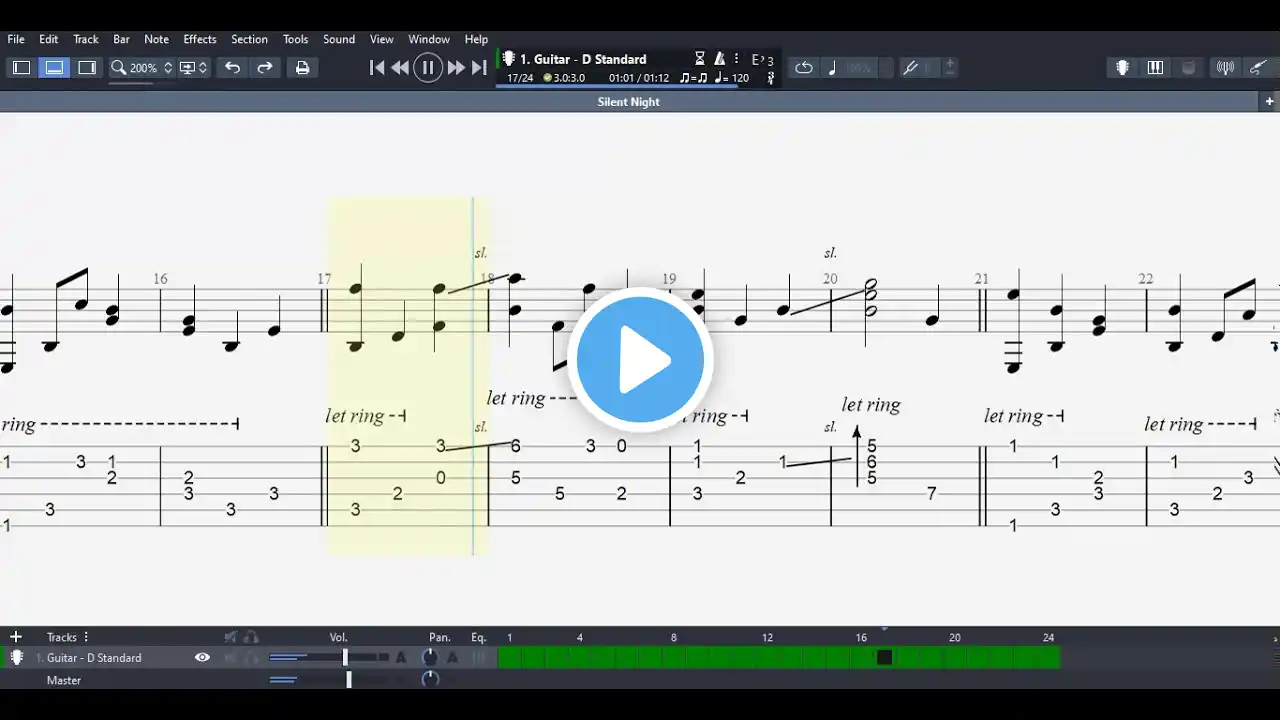Open the File menu
Image resolution: width=1280 pixels, height=720 pixels.
point(16,39)
